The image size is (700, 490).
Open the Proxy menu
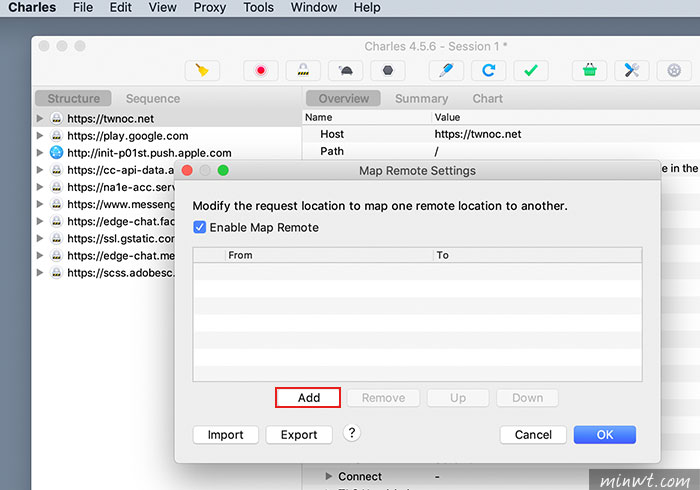tap(210, 8)
